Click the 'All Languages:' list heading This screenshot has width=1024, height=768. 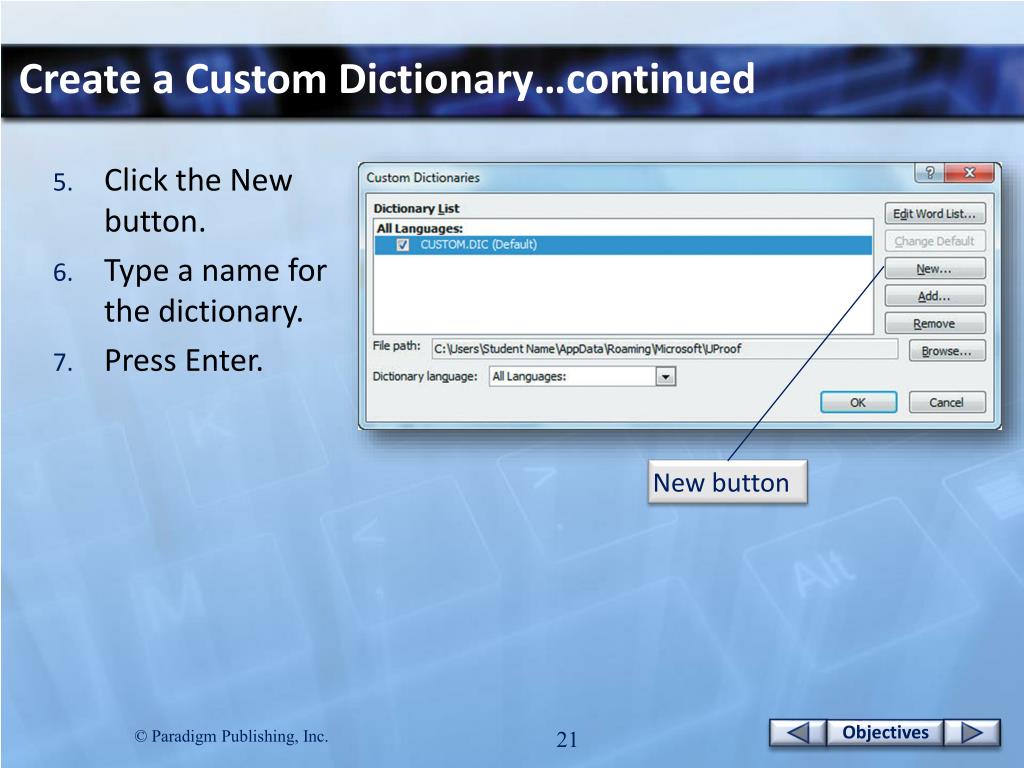pyautogui.click(x=420, y=229)
